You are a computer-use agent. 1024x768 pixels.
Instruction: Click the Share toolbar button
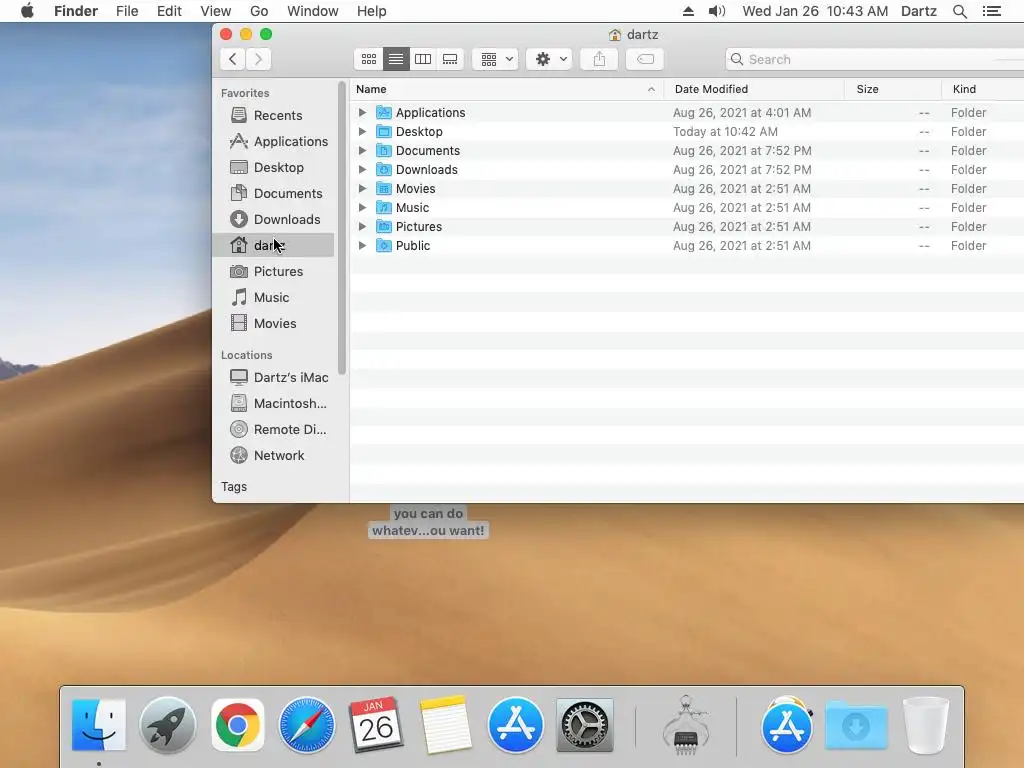(x=599, y=59)
